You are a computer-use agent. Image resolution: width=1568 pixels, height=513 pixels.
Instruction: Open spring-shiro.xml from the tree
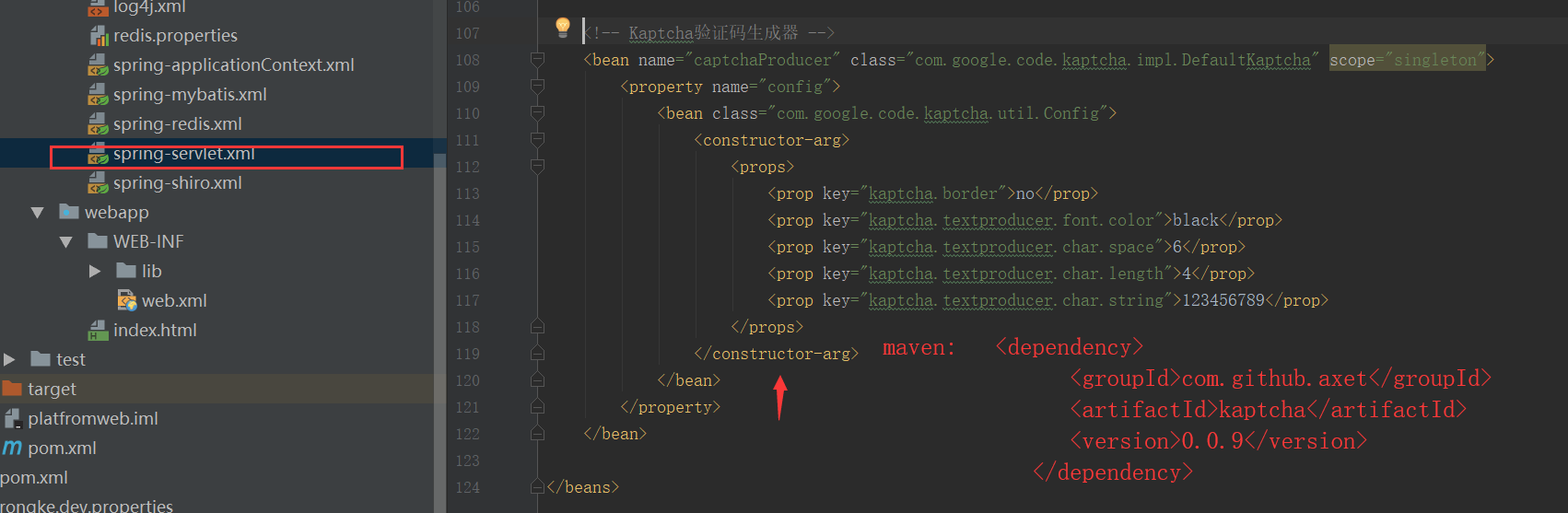pos(178,183)
